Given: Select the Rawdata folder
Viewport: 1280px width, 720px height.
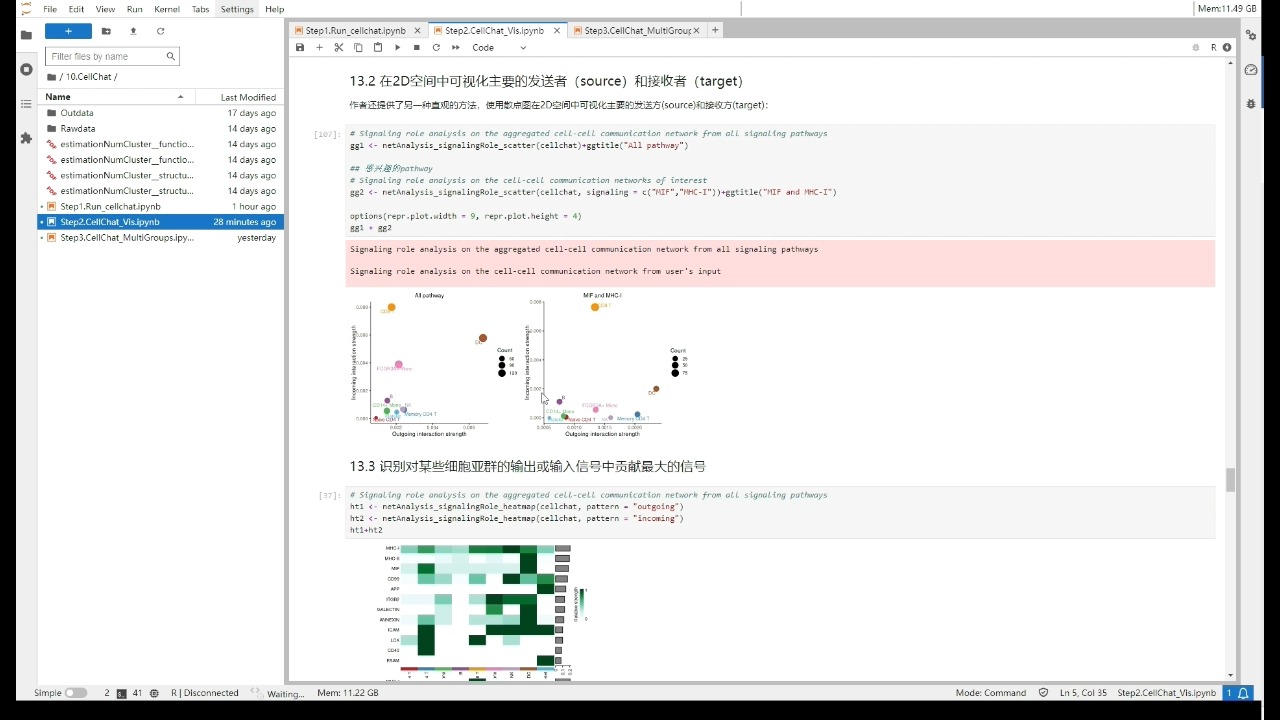Looking at the screenshot, I should tap(161, 128).
